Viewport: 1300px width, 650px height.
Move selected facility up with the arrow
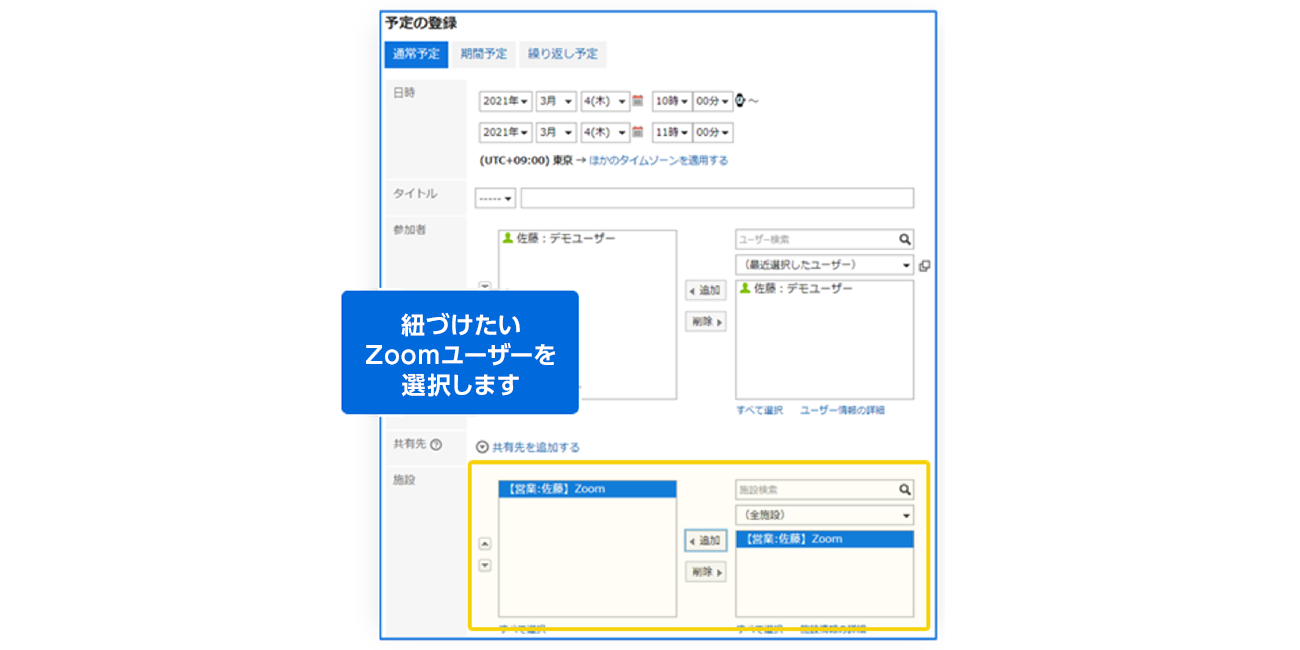pyautogui.click(x=485, y=544)
